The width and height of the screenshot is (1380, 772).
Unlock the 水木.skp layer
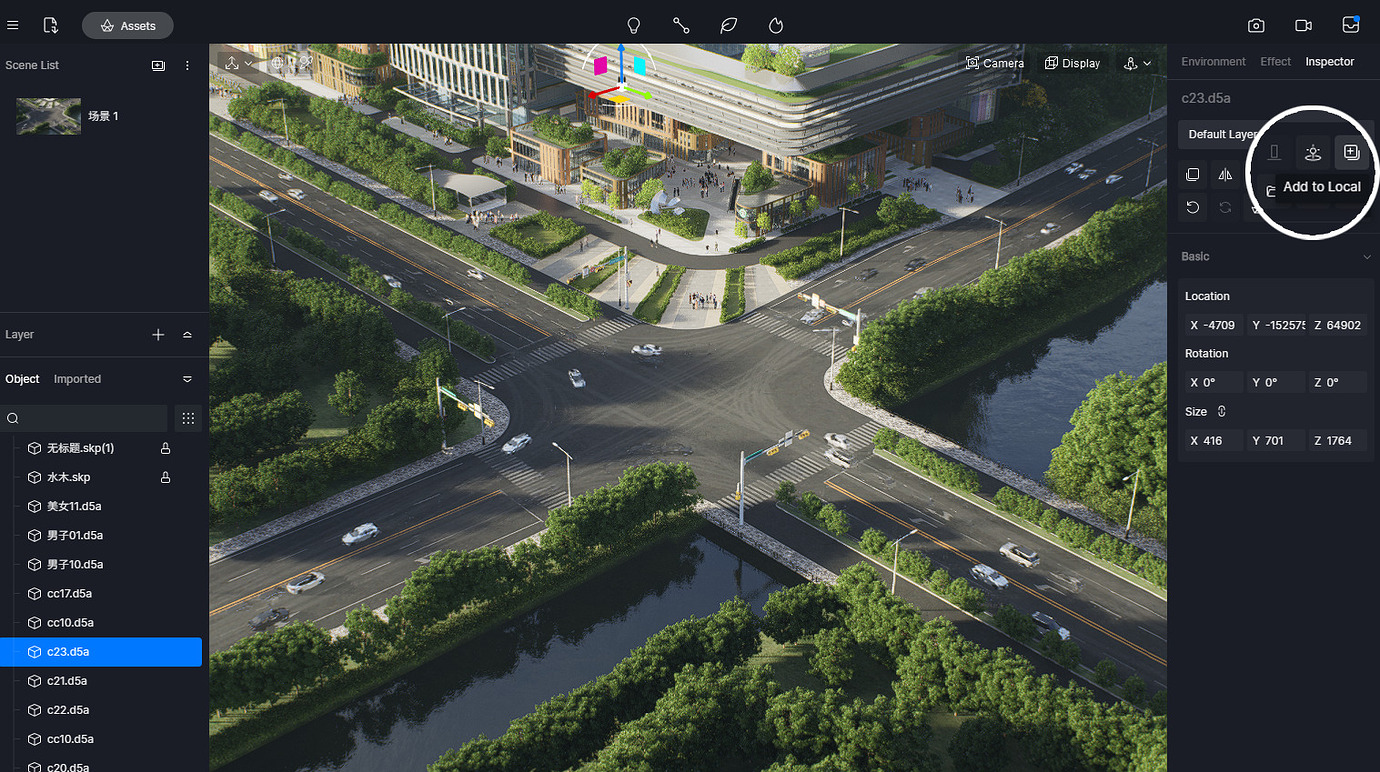(x=165, y=477)
